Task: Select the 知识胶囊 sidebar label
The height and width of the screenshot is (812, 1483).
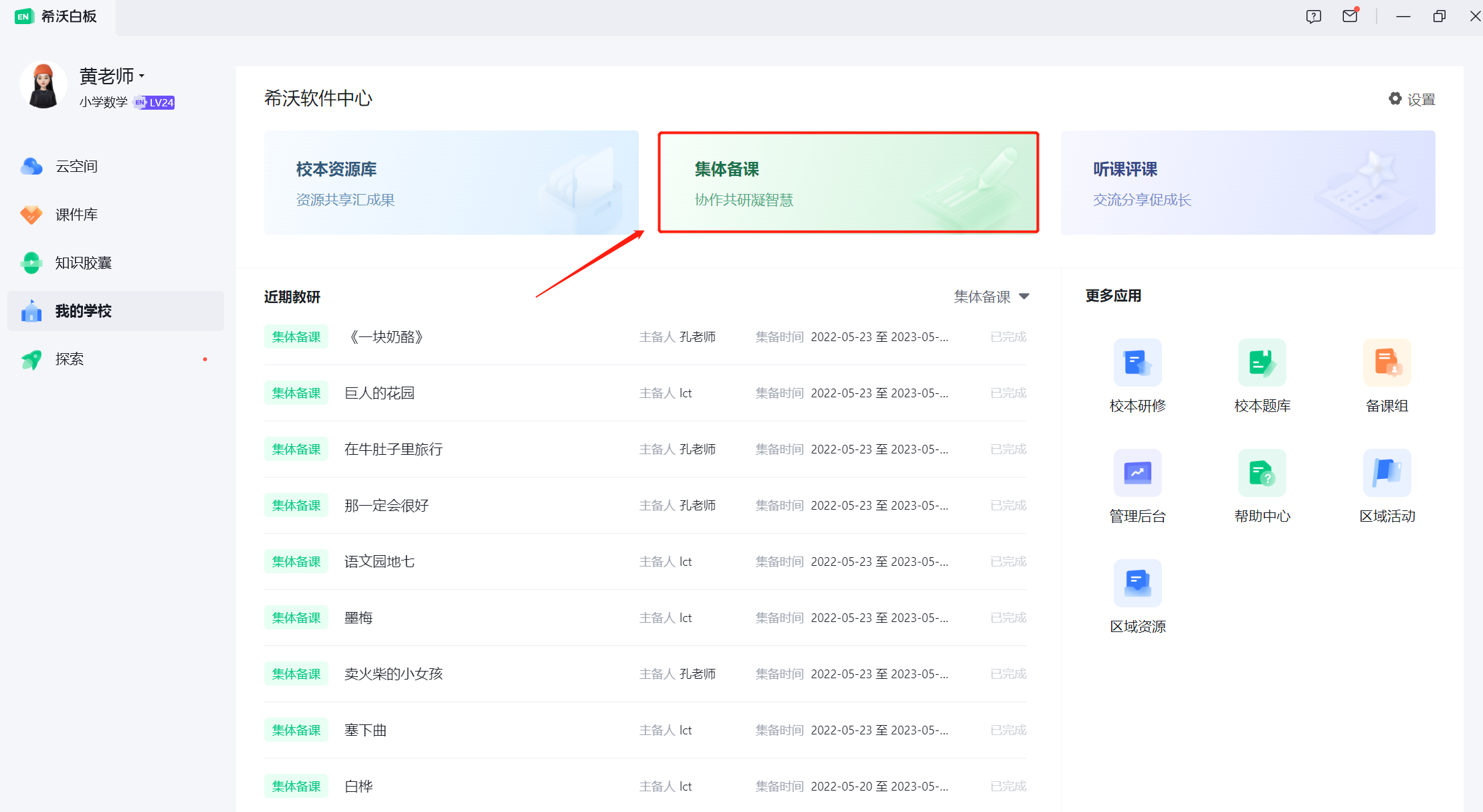Action: (84, 263)
